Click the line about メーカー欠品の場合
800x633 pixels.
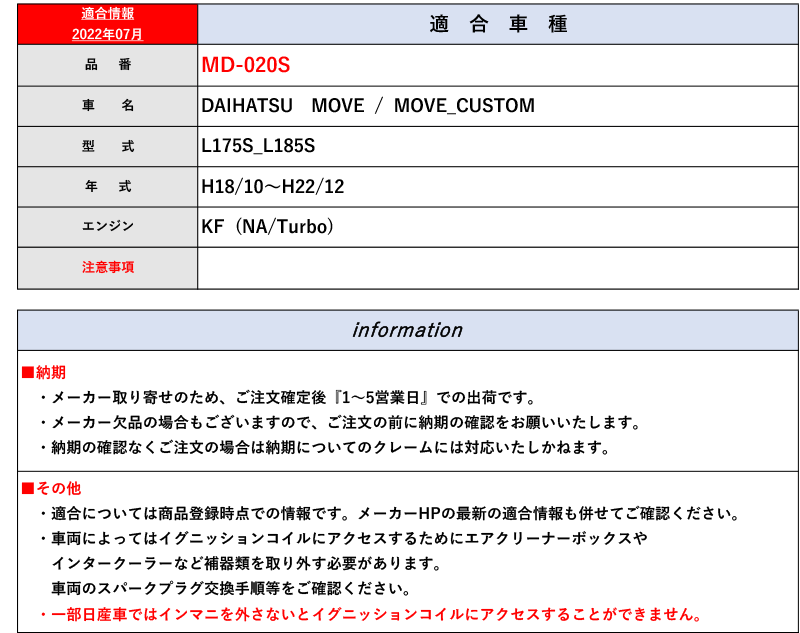click(340, 422)
